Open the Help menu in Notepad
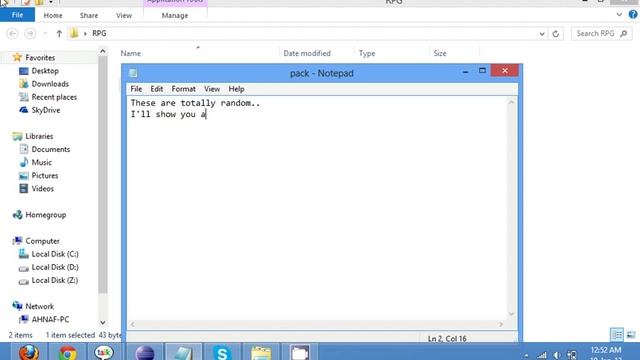The width and height of the screenshot is (640, 360). 236,89
